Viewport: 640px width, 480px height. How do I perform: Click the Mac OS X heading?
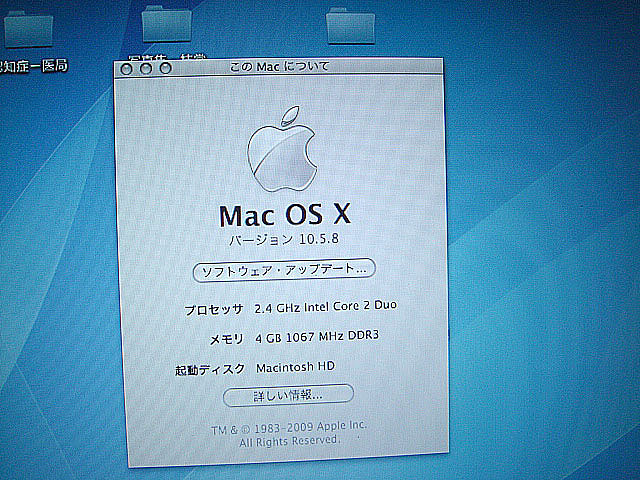(x=285, y=215)
